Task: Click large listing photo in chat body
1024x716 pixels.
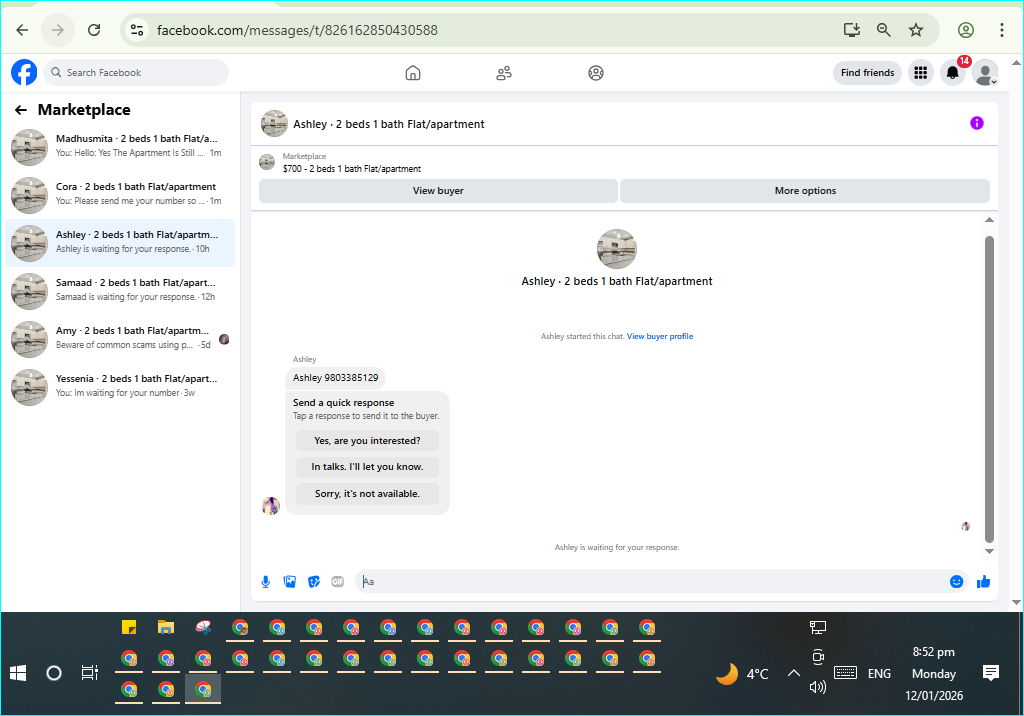Action: [x=616, y=249]
